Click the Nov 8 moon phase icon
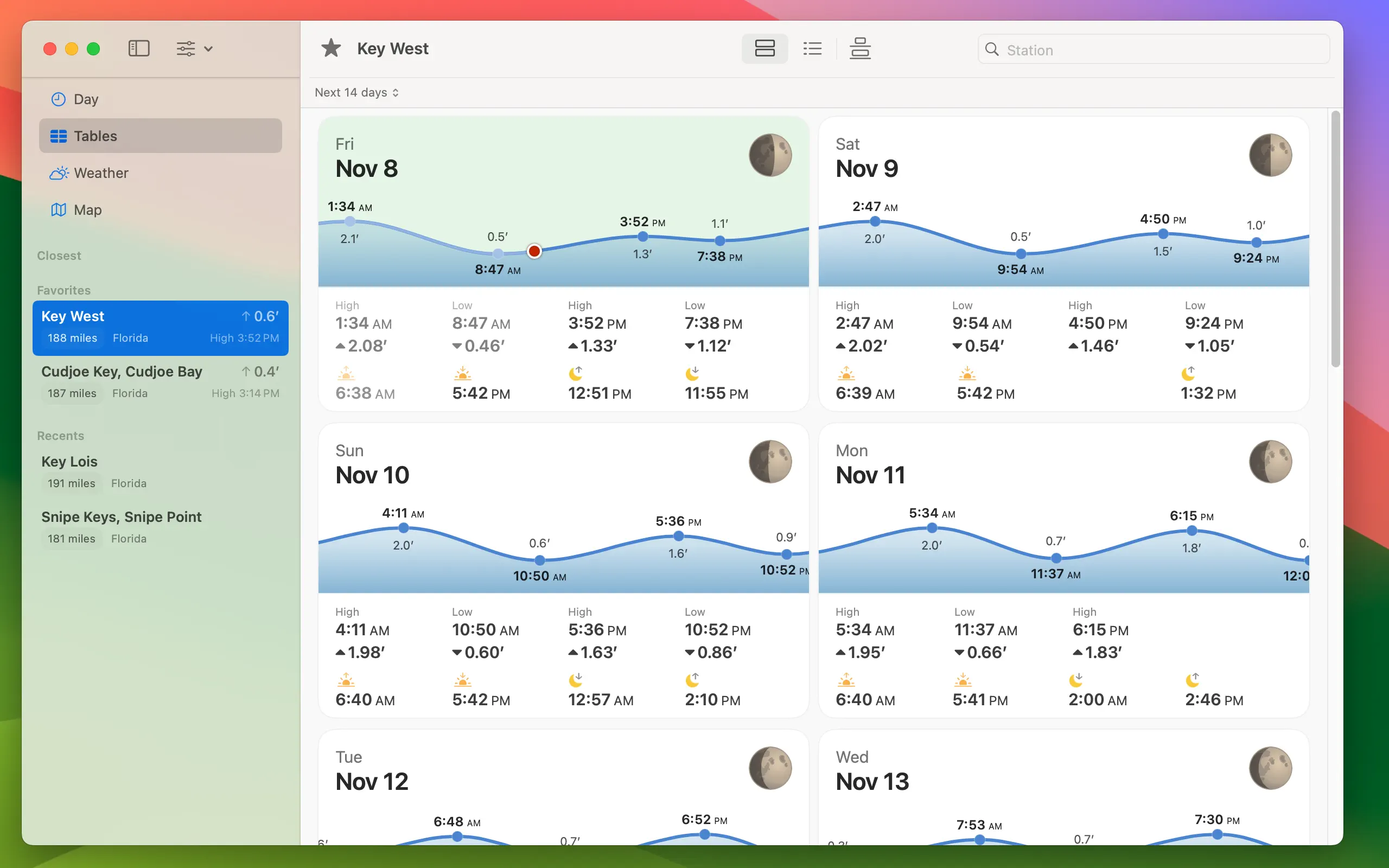The height and width of the screenshot is (868, 1389). pyautogui.click(x=770, y=155)
